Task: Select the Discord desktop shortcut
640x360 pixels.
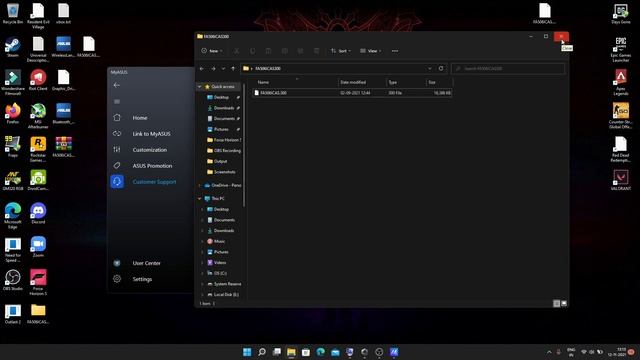Action: tap(38, 213)
